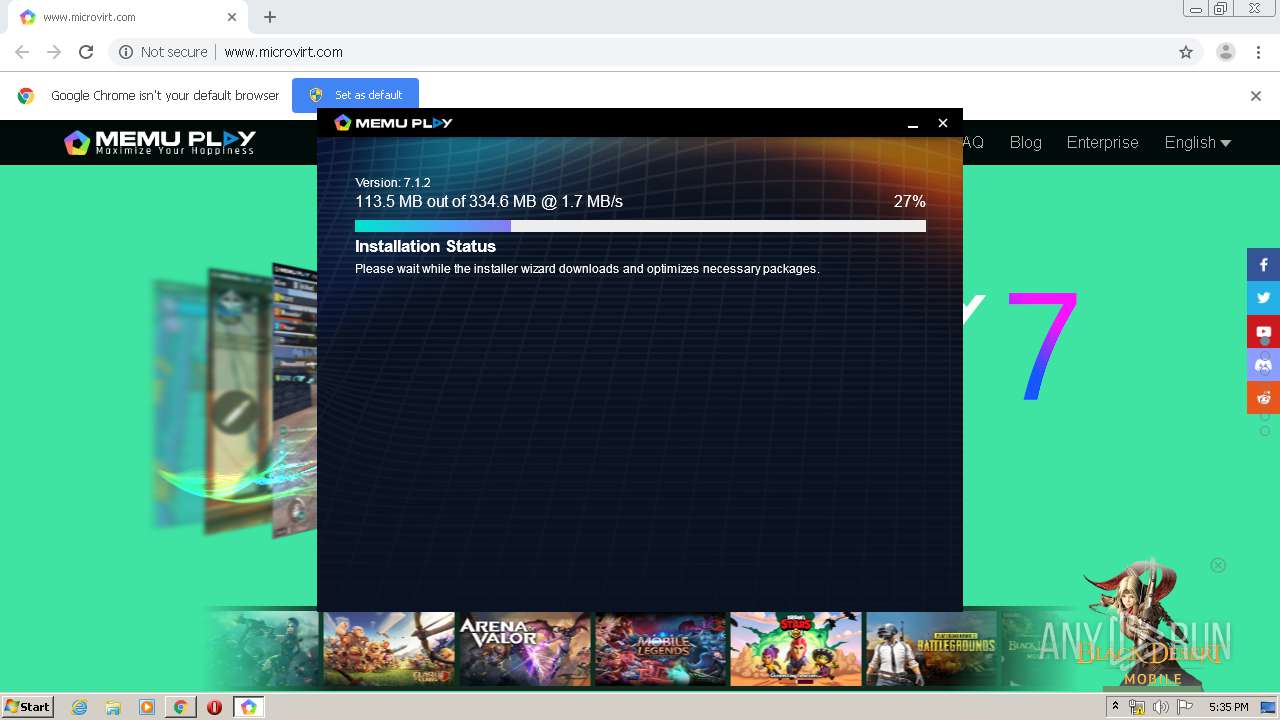Viewport: 1280px width, 720px height.
Task: Dismiss the default browser infobar
Action: click(x=1256, y=96)
